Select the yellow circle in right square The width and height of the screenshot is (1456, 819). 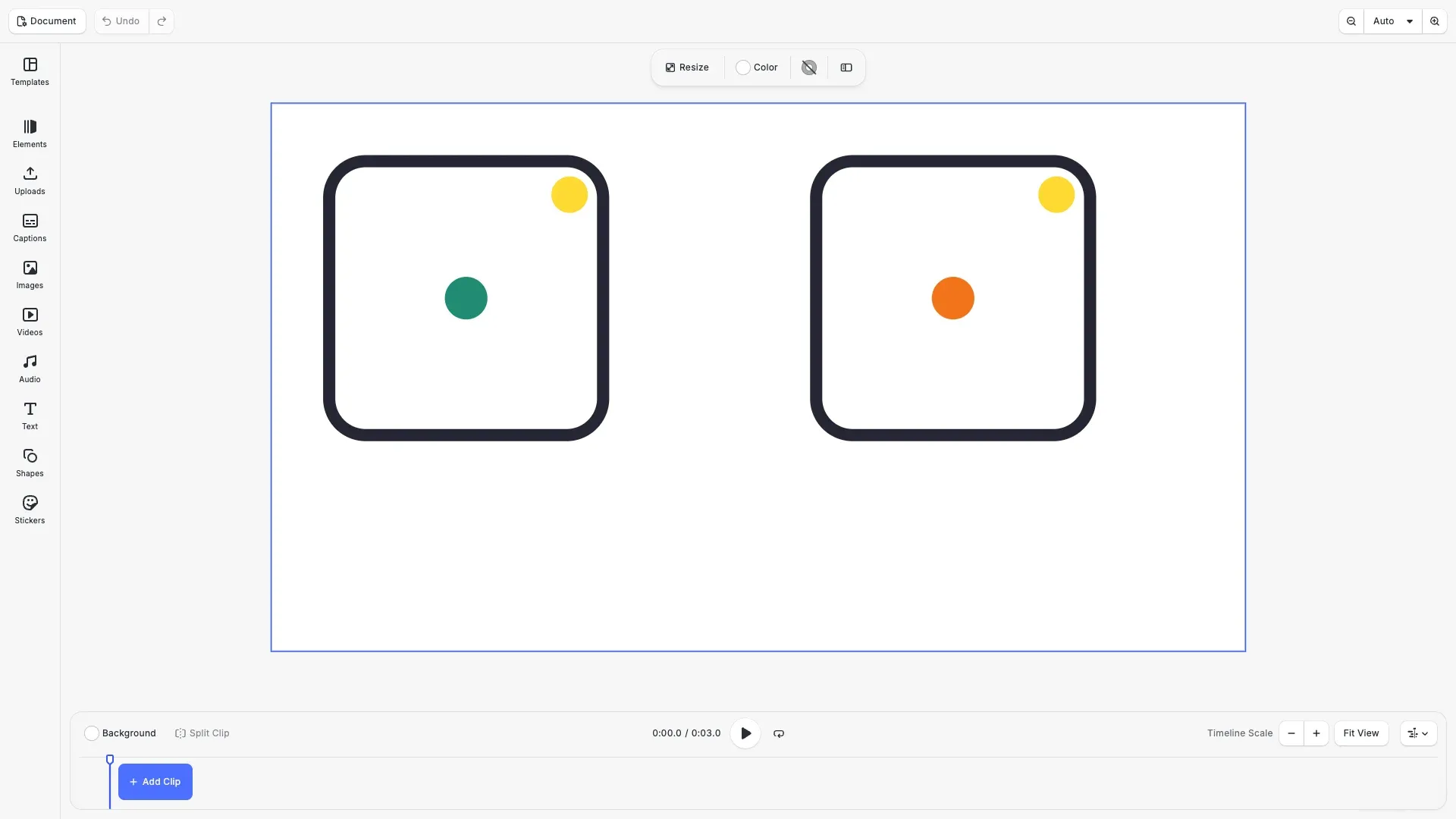(x=1056, y=195)
